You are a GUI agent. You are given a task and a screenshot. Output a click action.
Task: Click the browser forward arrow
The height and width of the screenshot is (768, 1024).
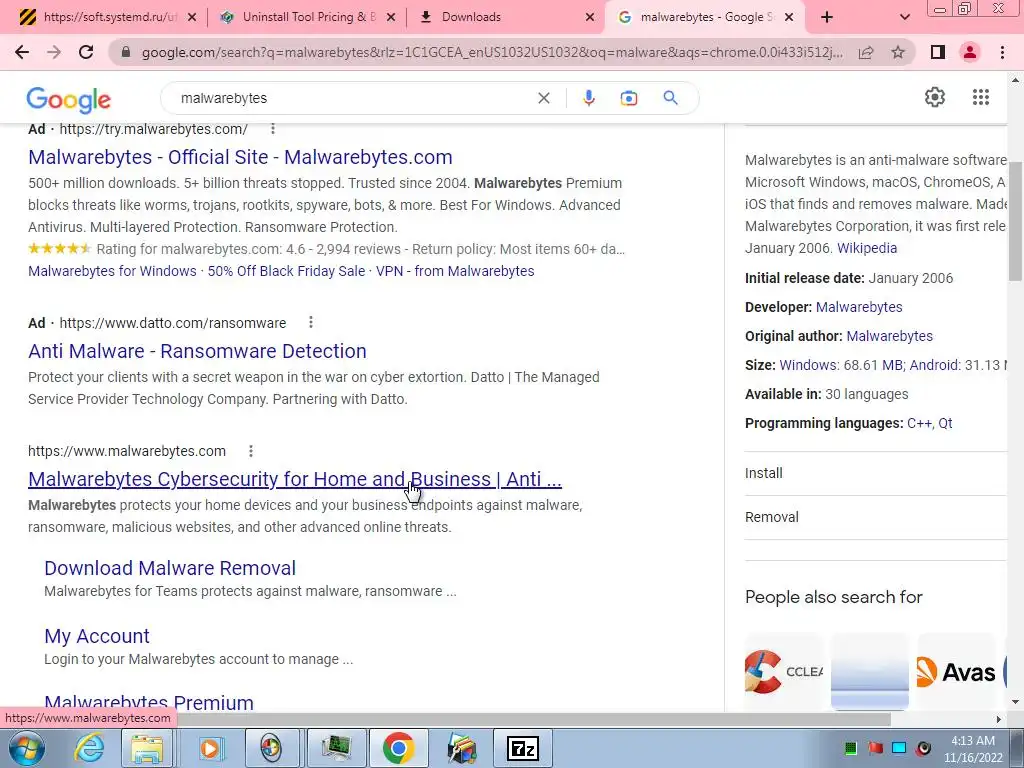pyautogui.click(x=54, y=52)
